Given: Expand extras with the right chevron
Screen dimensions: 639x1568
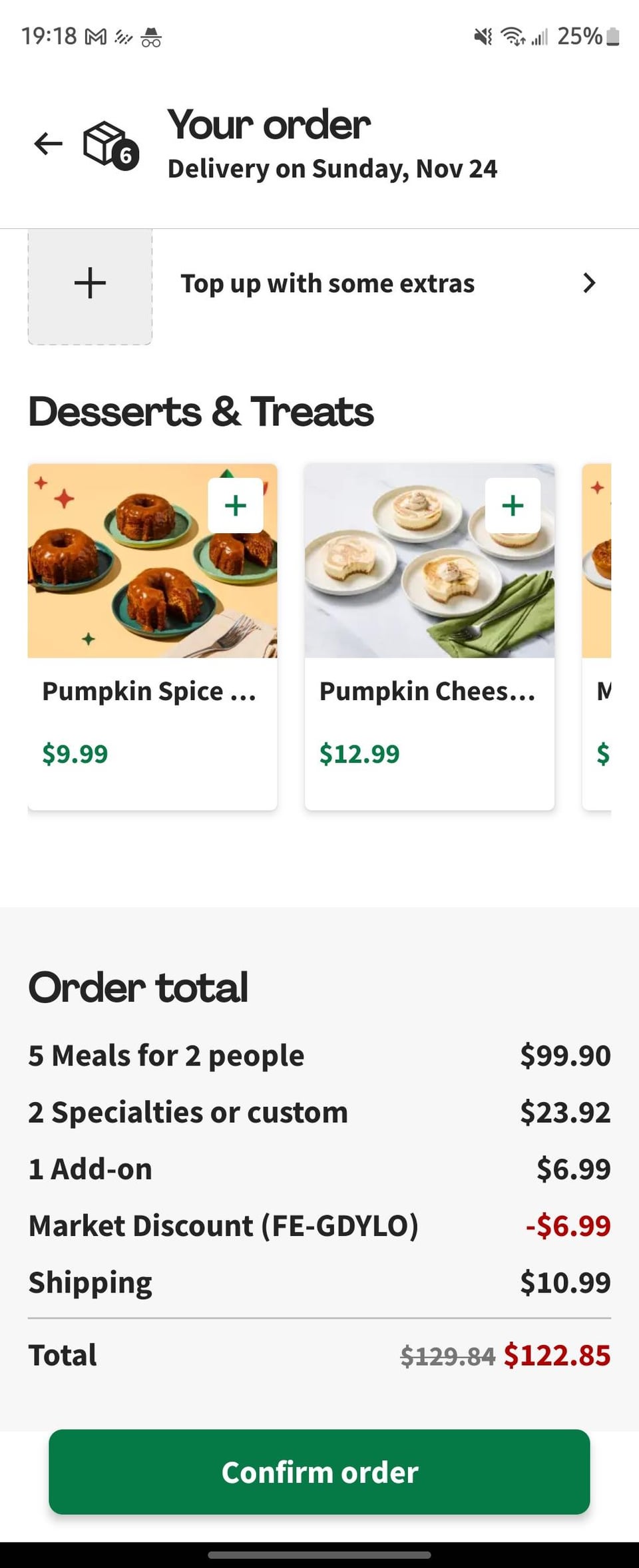Looking at the screenshot, I should (x=588, y=284).
